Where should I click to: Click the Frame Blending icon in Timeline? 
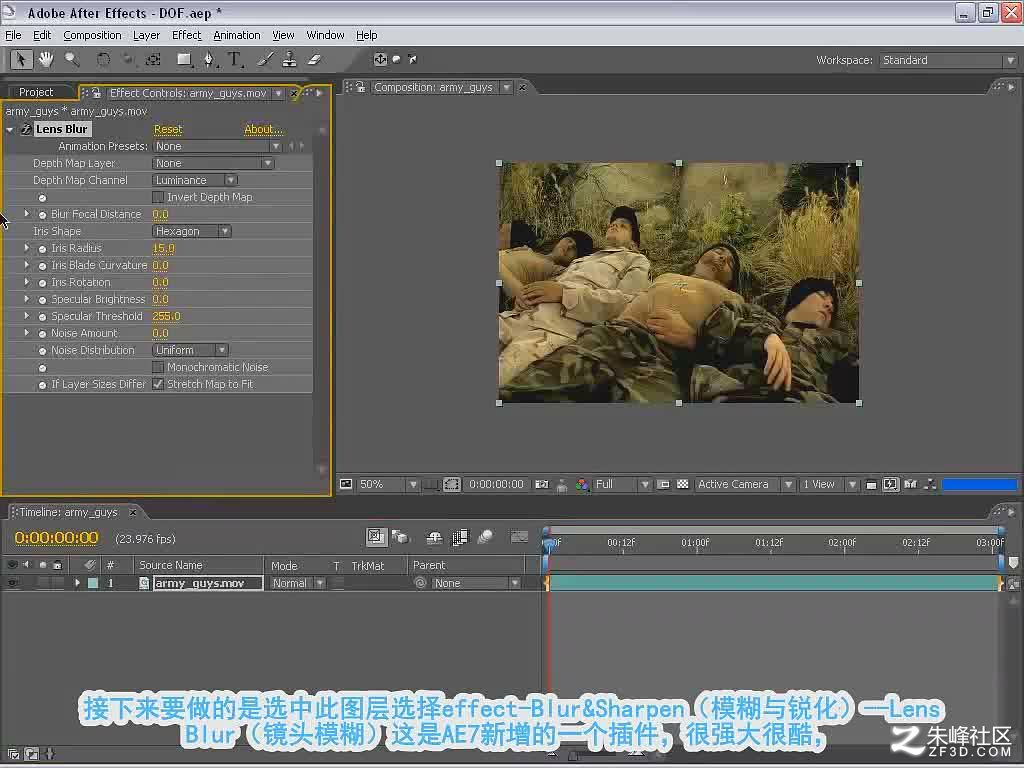[460, 537]
